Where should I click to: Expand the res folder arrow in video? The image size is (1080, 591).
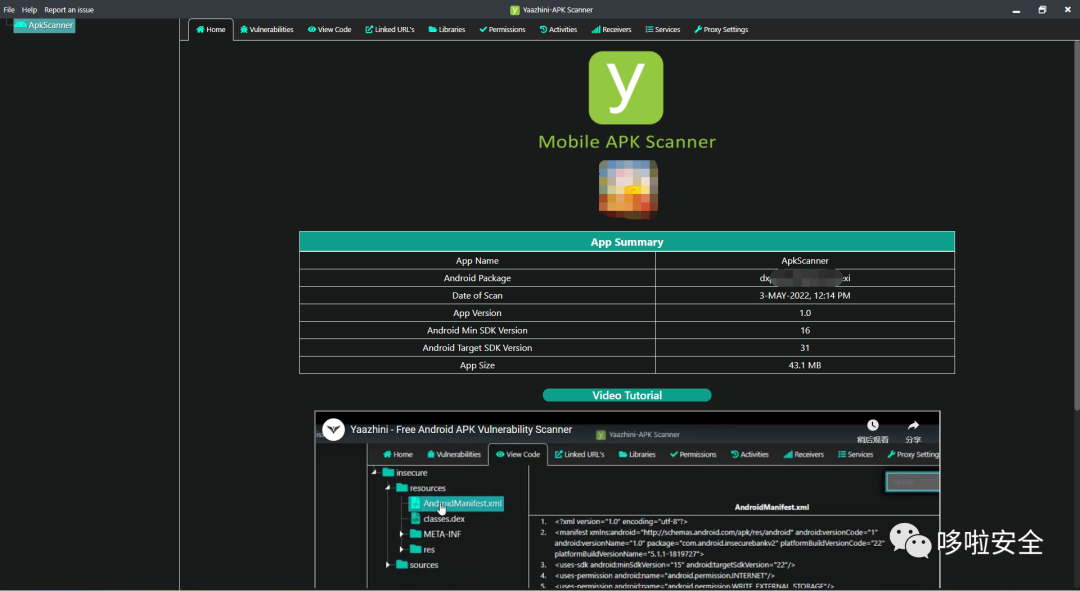[x=402, y=550]
